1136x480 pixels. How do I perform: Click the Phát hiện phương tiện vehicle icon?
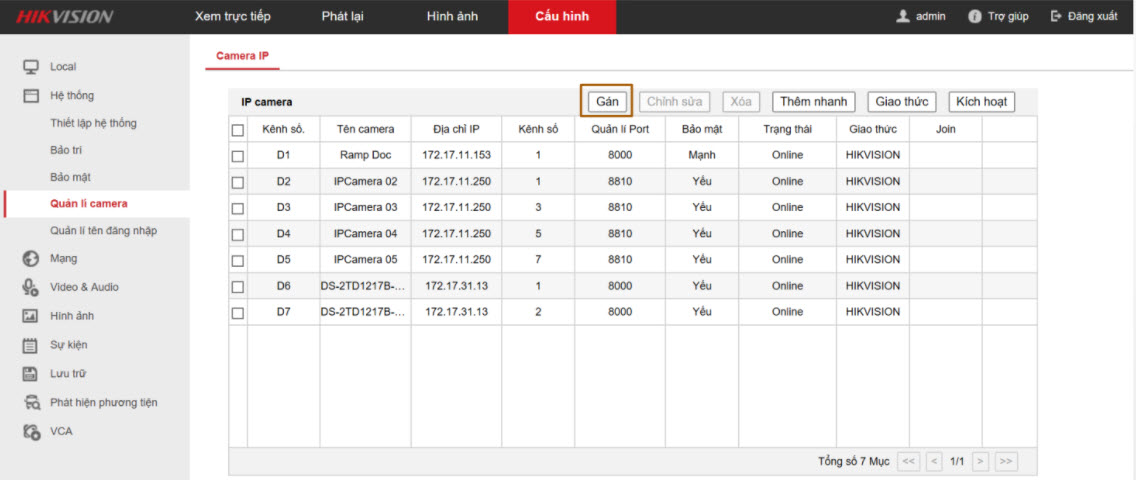[31, 402]
